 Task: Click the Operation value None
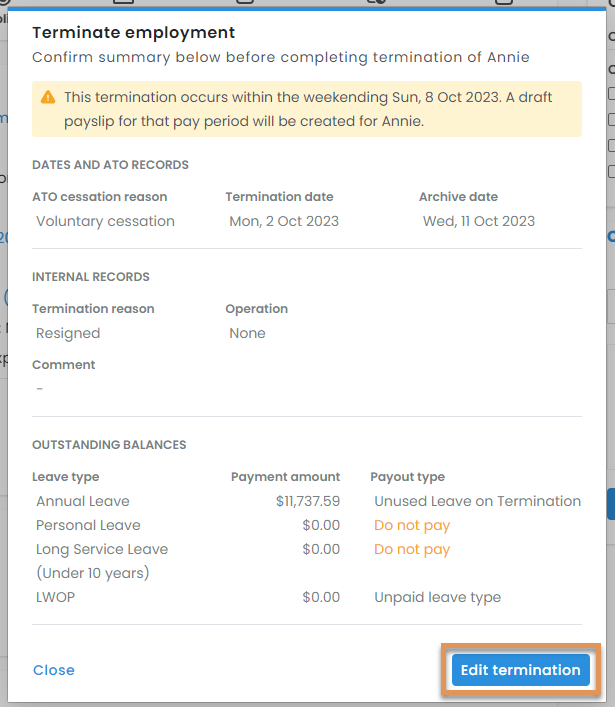247,333
